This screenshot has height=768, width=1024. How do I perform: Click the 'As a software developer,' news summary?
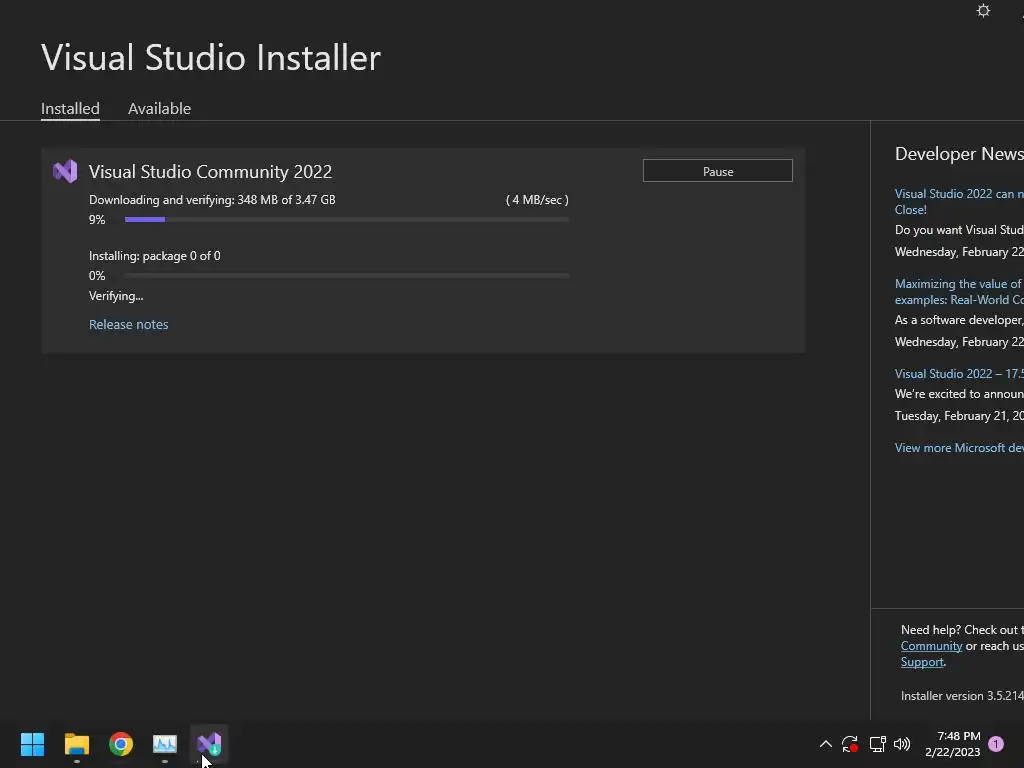click(959, 320)
